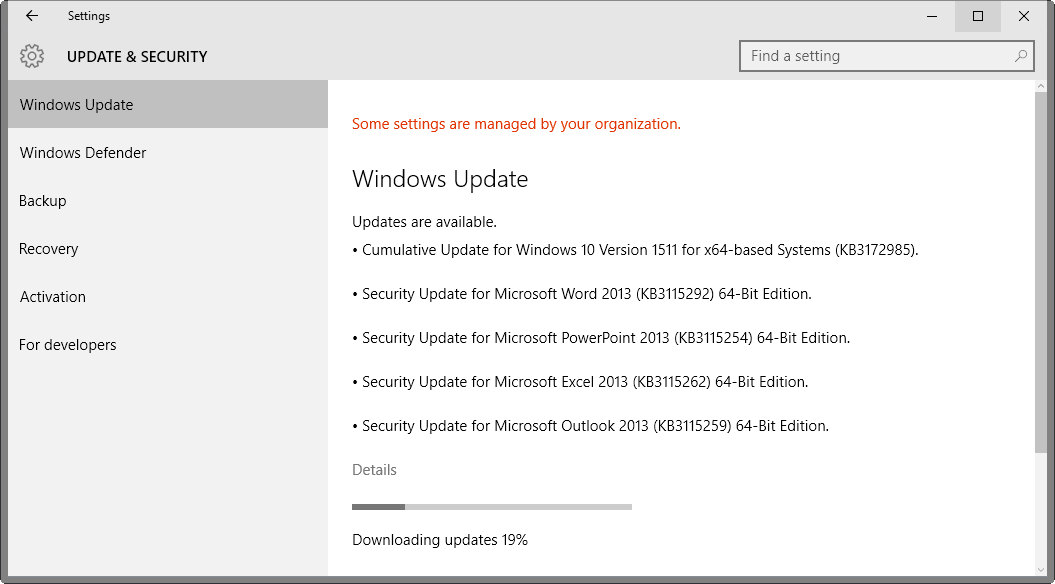
Task: Click the 'Find a setting' search field
Action: (886, 56)
